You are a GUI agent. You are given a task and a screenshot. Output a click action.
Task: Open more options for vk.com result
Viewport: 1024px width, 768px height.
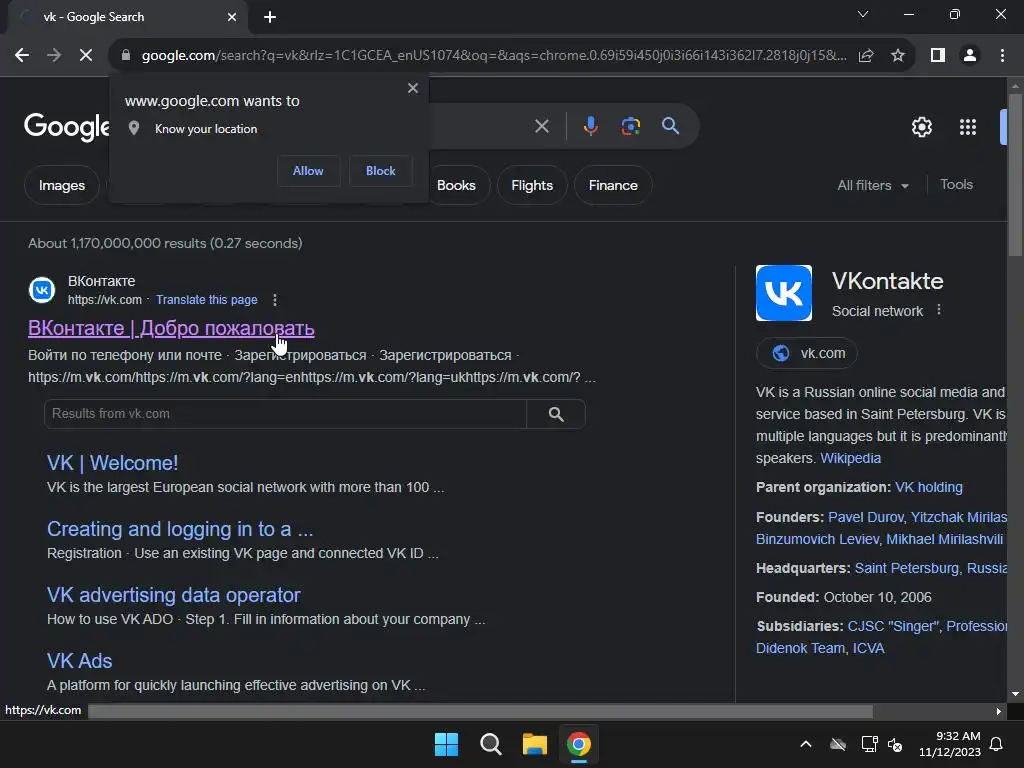point(274,300)
